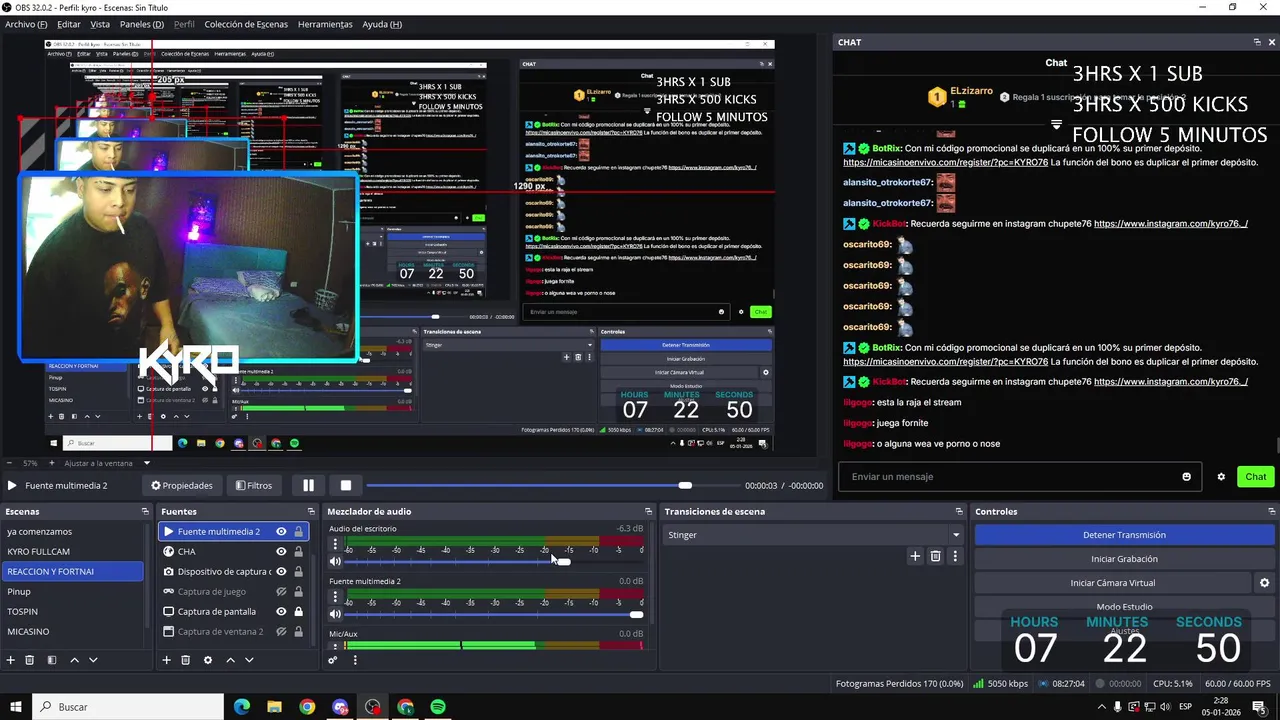Show the Captura de juego source
Screen dimensions: 1280x720
[281, 592]
